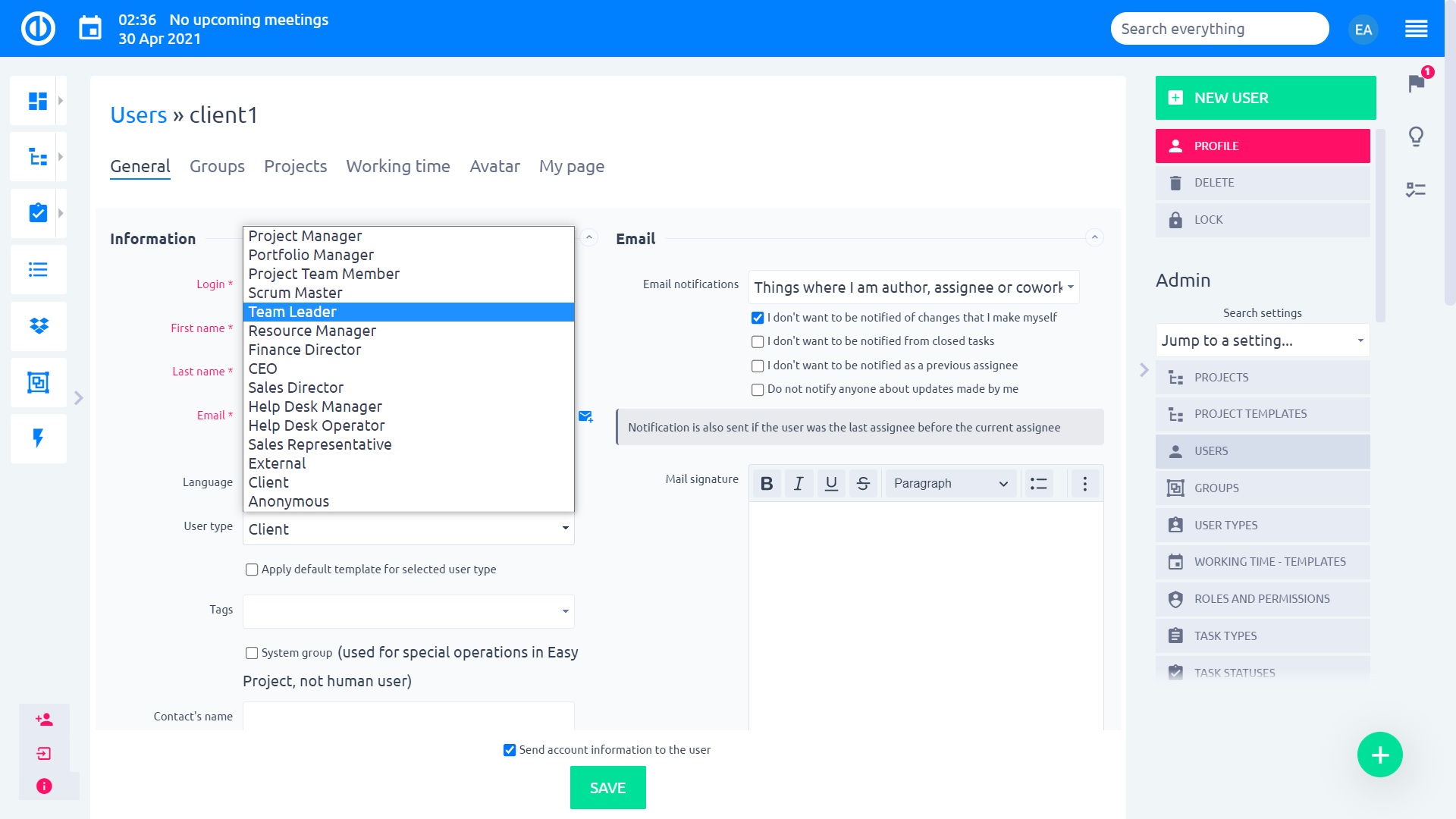Screen dimensions: 1456x819
Task: Enable 'notified from closed tasks' checkbox
Action: (758, 342)
